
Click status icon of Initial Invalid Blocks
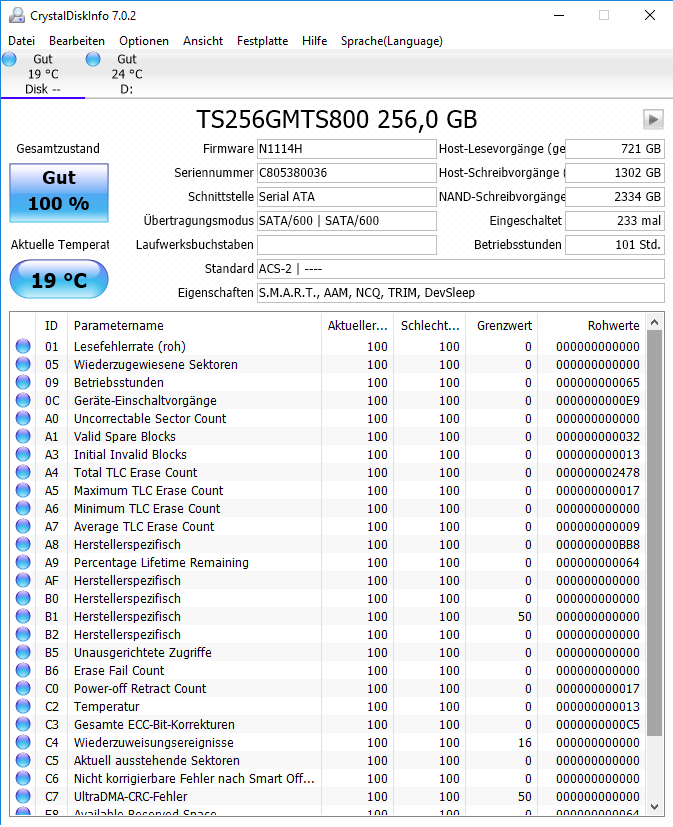pos(23,454)
